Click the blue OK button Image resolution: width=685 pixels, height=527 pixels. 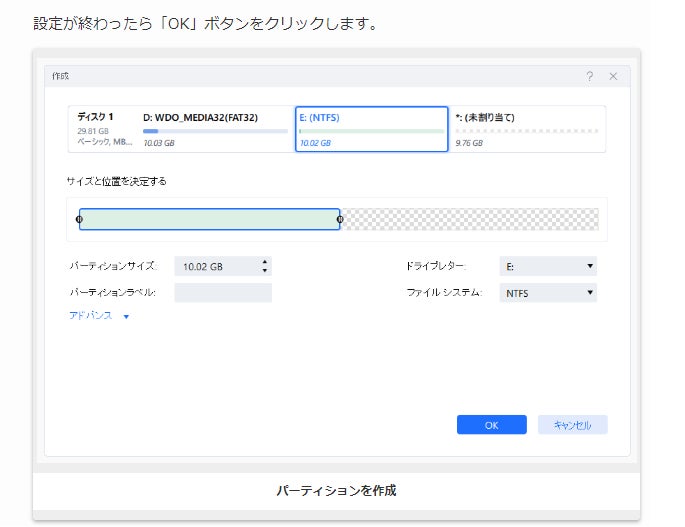(491, 425)
